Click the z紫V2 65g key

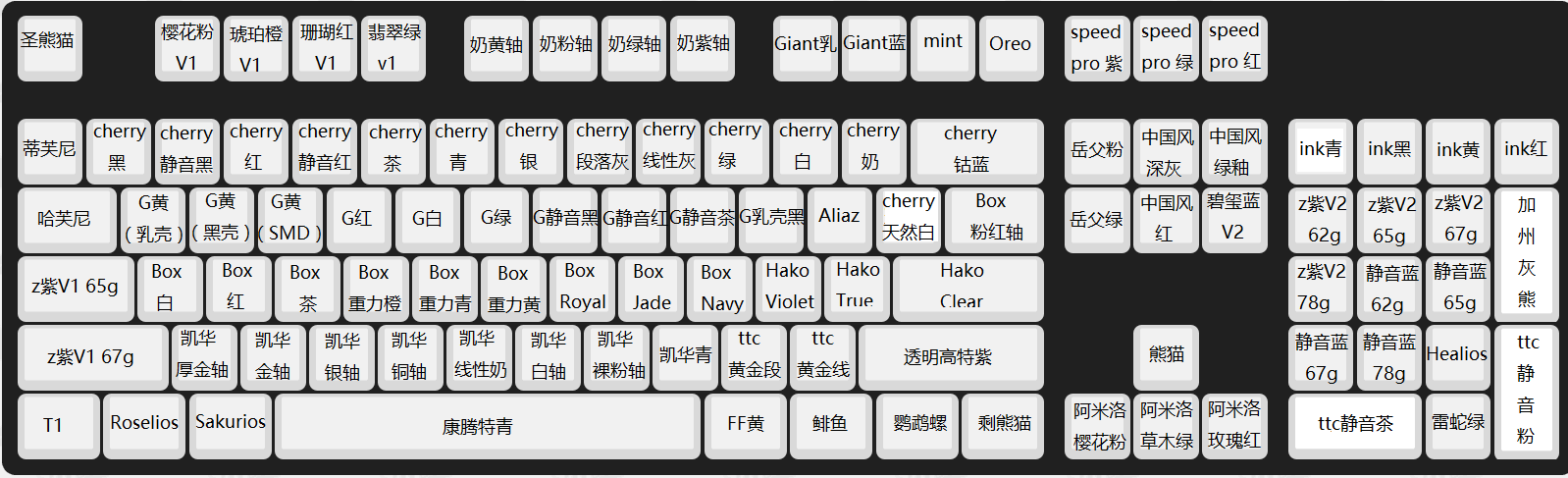click(x=1388, y=219)
